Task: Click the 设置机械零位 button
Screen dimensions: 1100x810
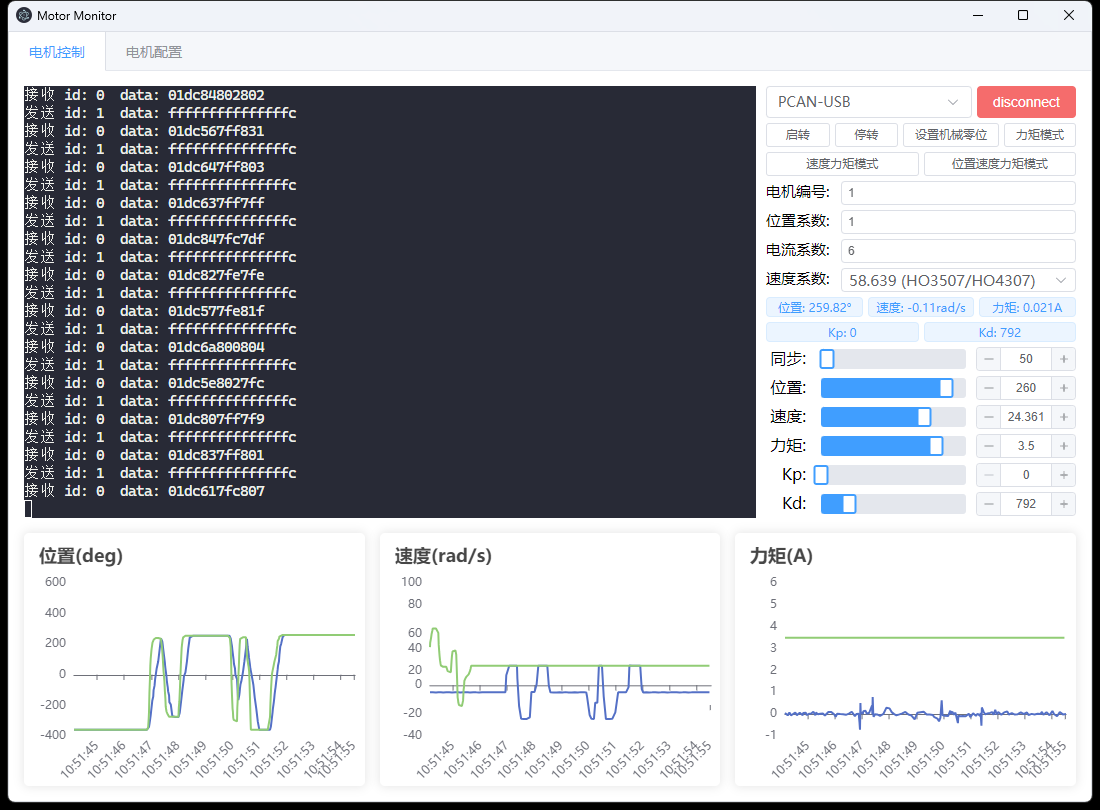Action: point(950,135)
